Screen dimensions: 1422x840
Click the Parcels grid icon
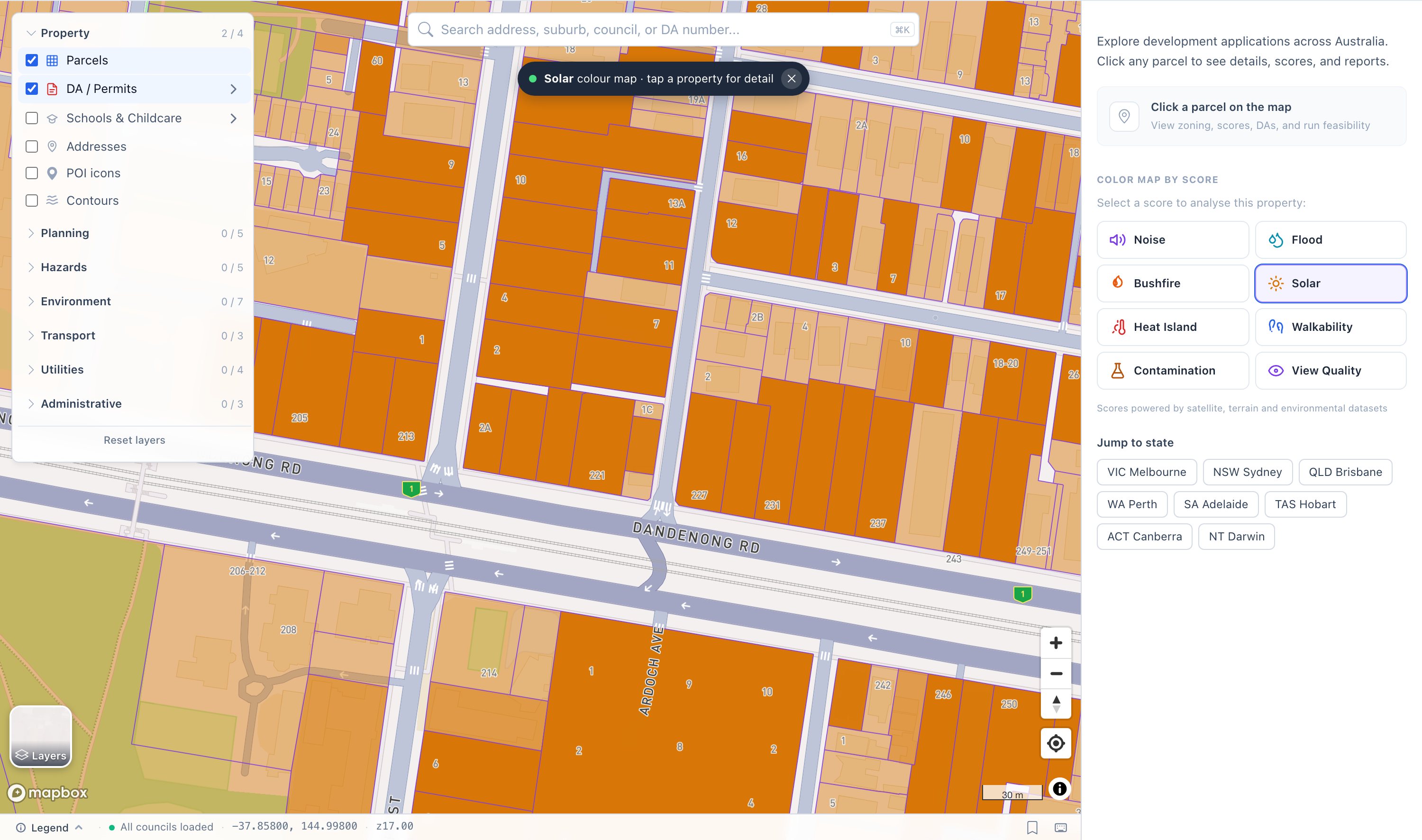click(x=52, y=61)
